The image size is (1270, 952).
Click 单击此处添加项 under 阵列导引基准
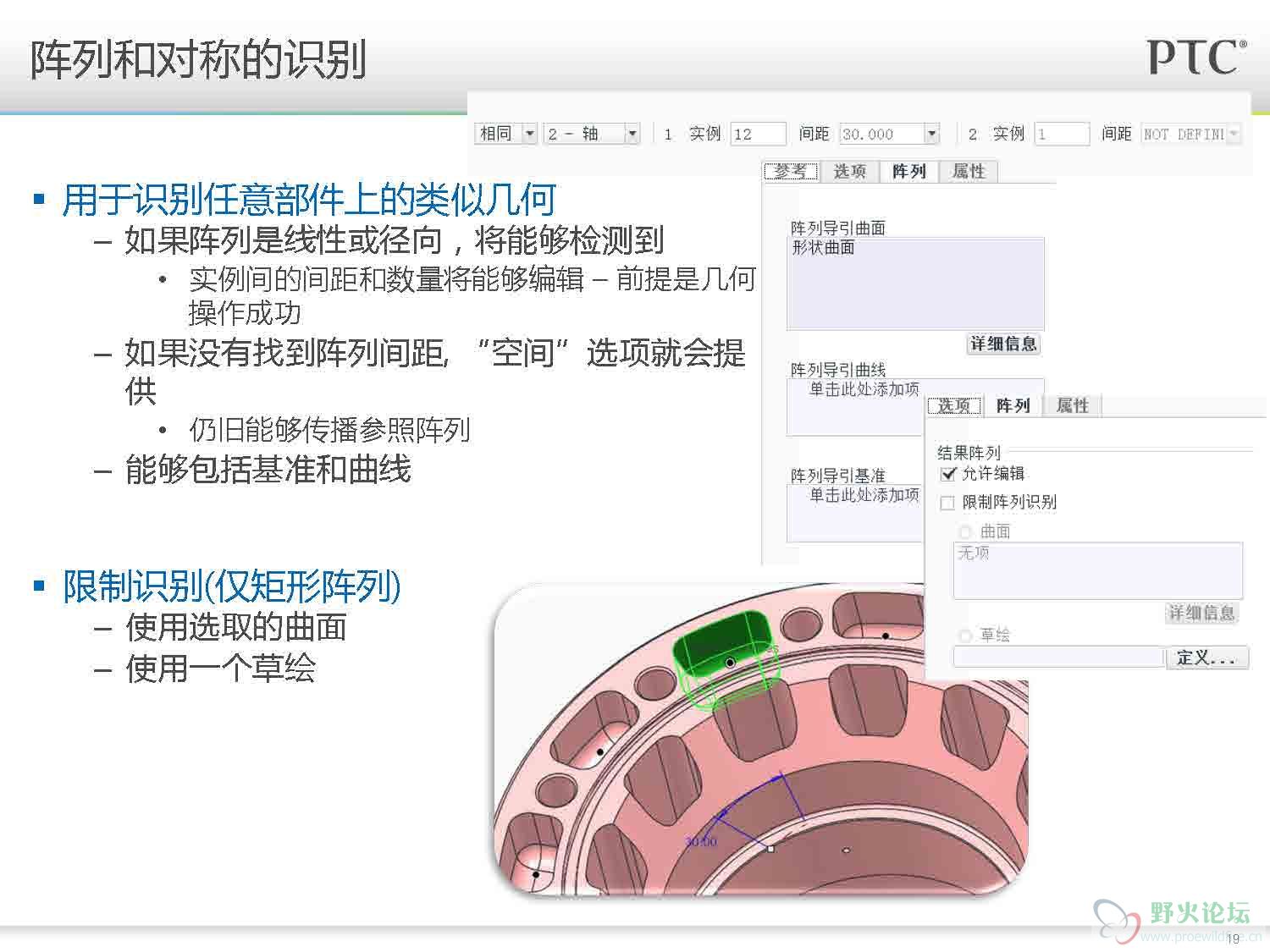coord(864,495)
